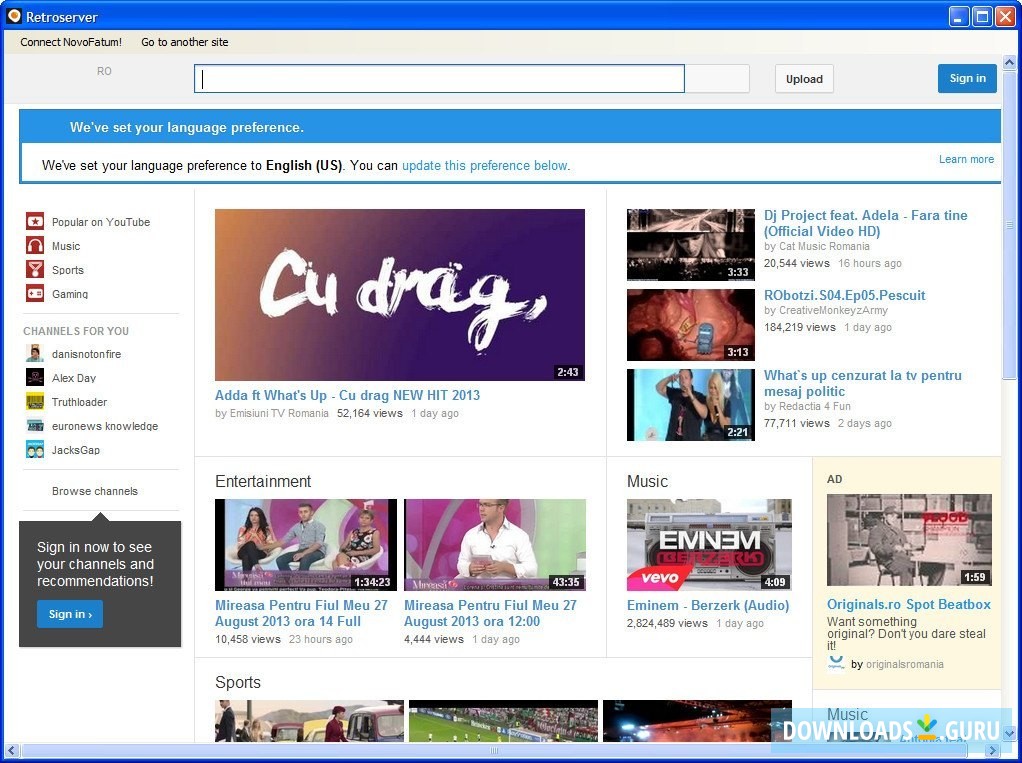Screen dimensions: 1022x763
Task: Open the Truthloader channel name
Action: pos(80,402)
